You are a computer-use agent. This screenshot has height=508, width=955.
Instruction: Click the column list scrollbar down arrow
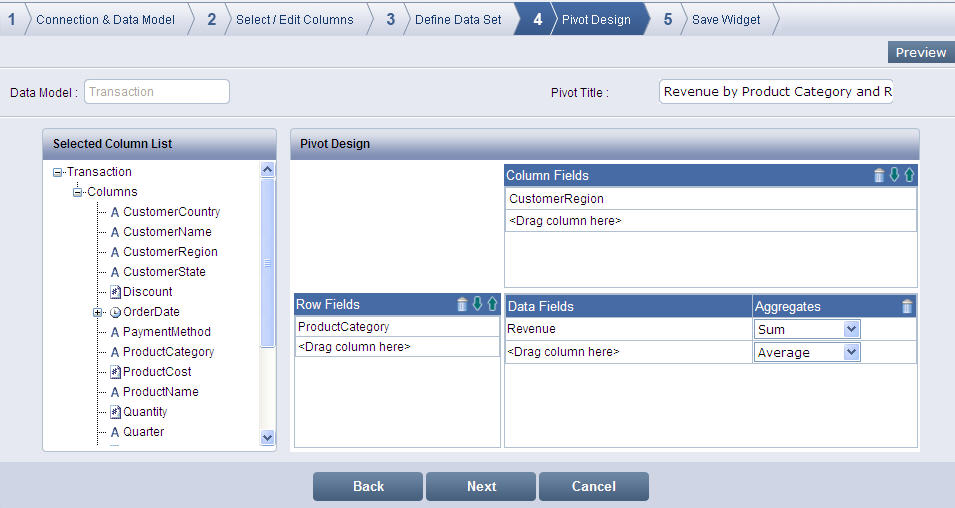pos(267,437)
